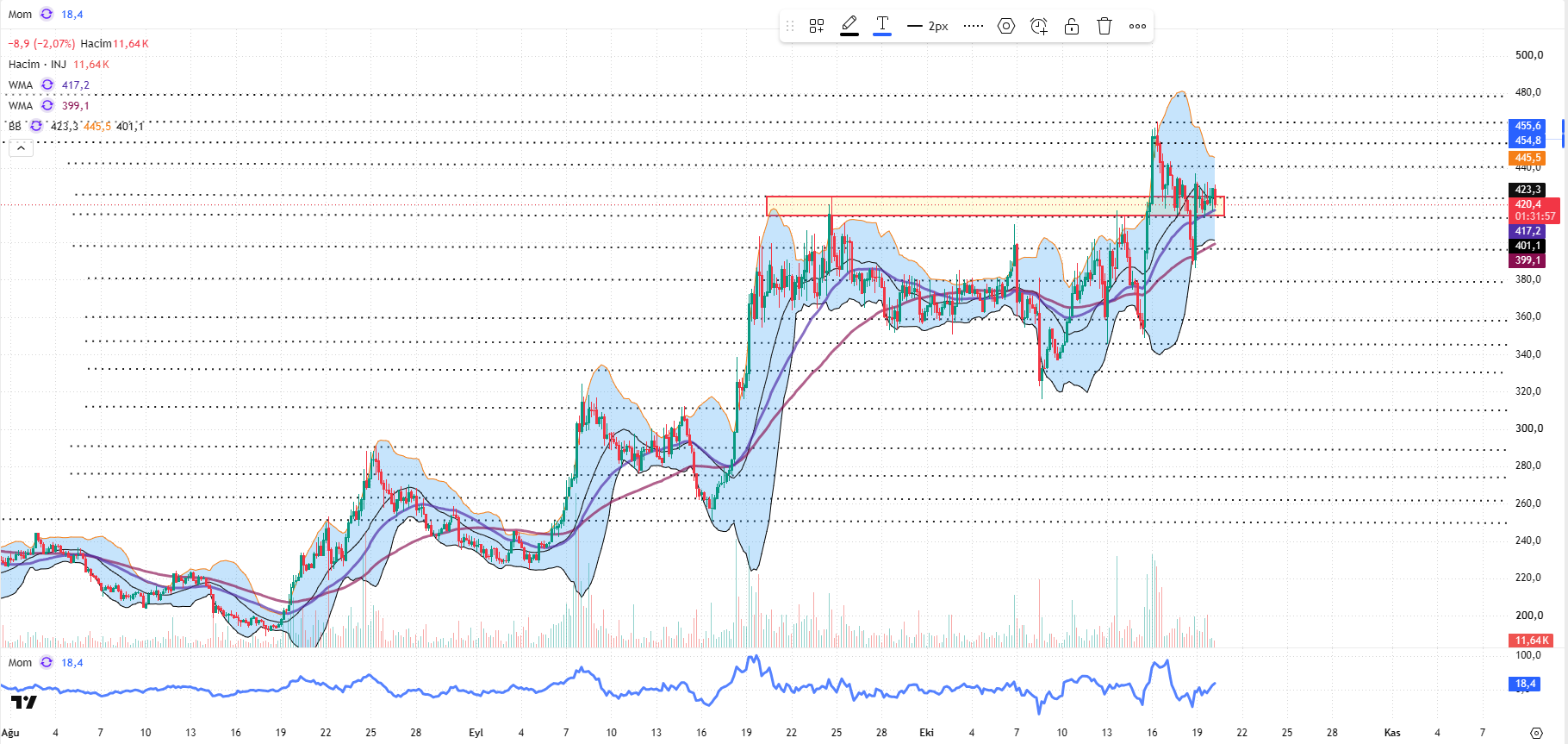Open the chart settings gear at bottom-right
Image resolution: width=1568 pixels, height=744 pixels.
[1536, 733]
